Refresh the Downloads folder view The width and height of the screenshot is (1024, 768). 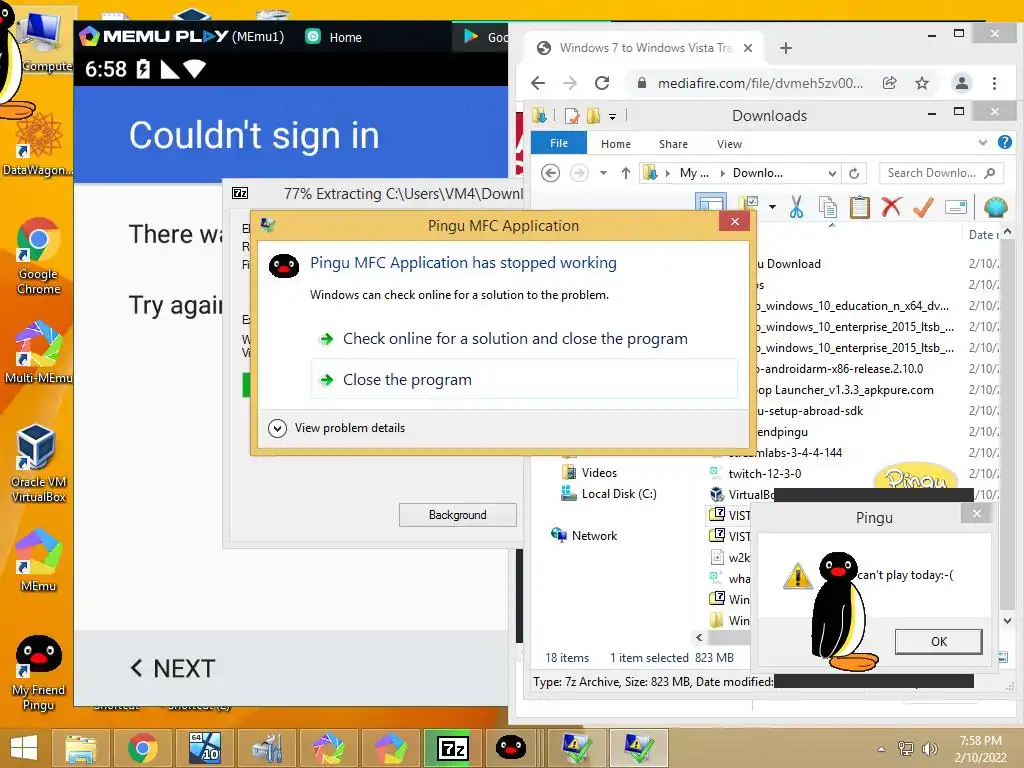(854, 173)
